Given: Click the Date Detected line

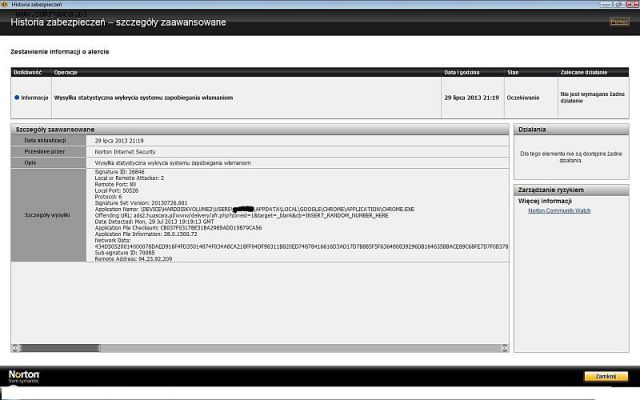Looking at the screenshot, I should click(154, 221).
